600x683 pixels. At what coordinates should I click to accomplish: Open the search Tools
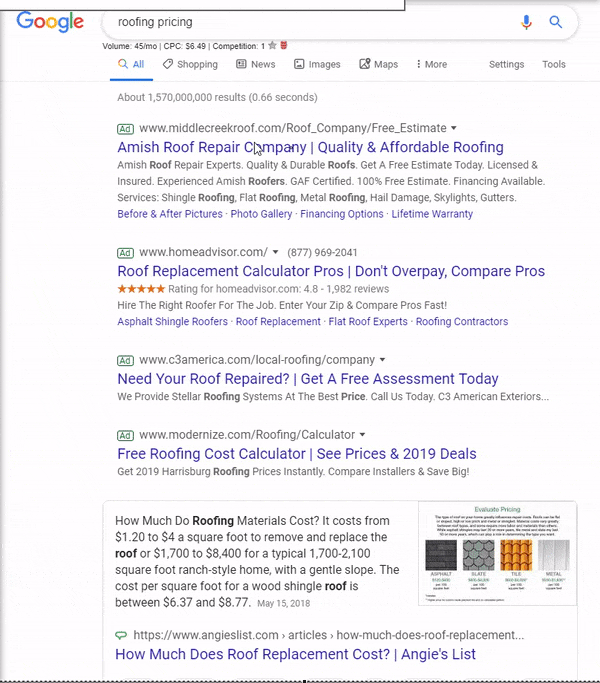point(554,64)
